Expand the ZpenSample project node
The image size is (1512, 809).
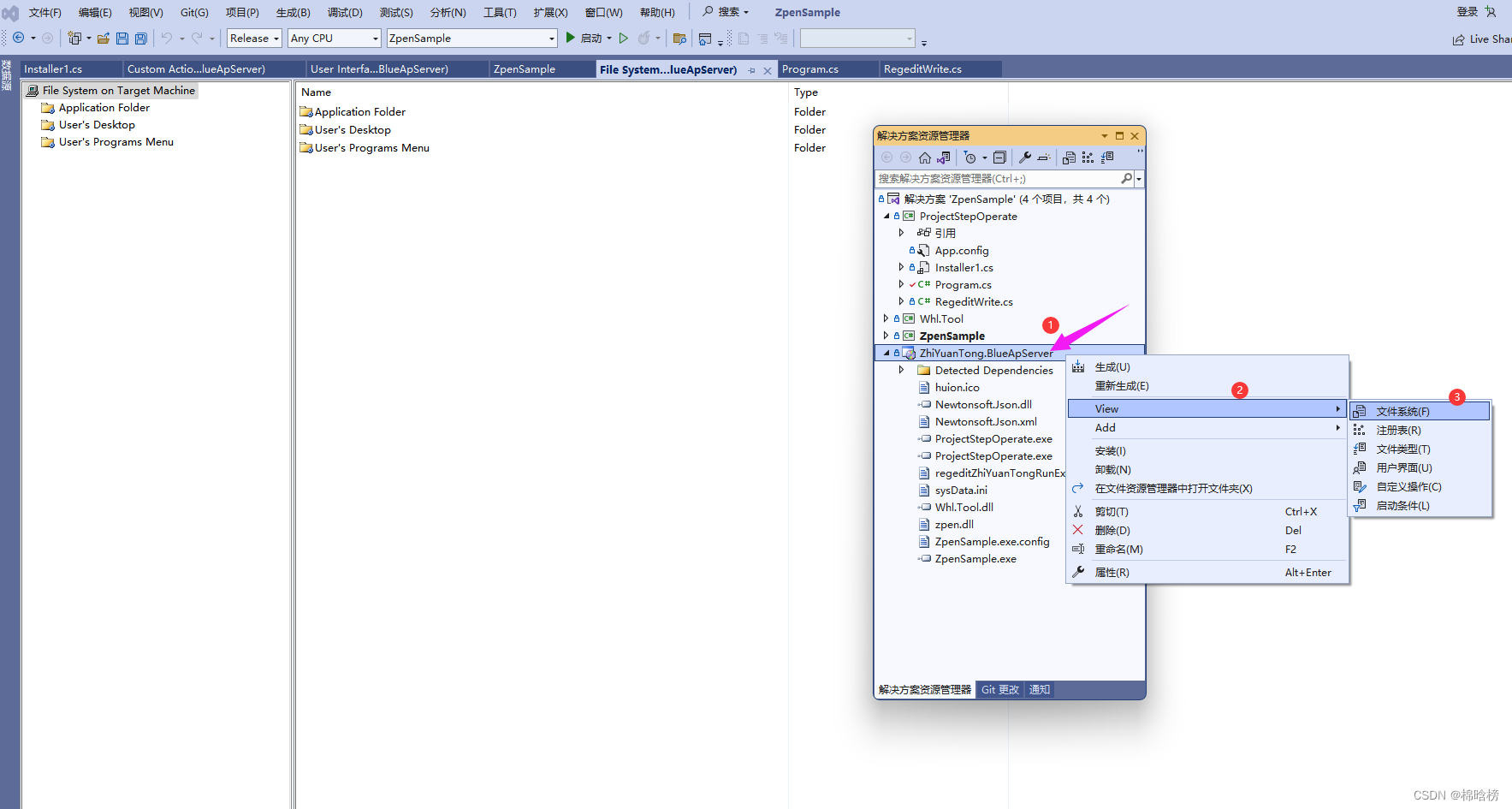pyautogui.click(x=886, y=336)
